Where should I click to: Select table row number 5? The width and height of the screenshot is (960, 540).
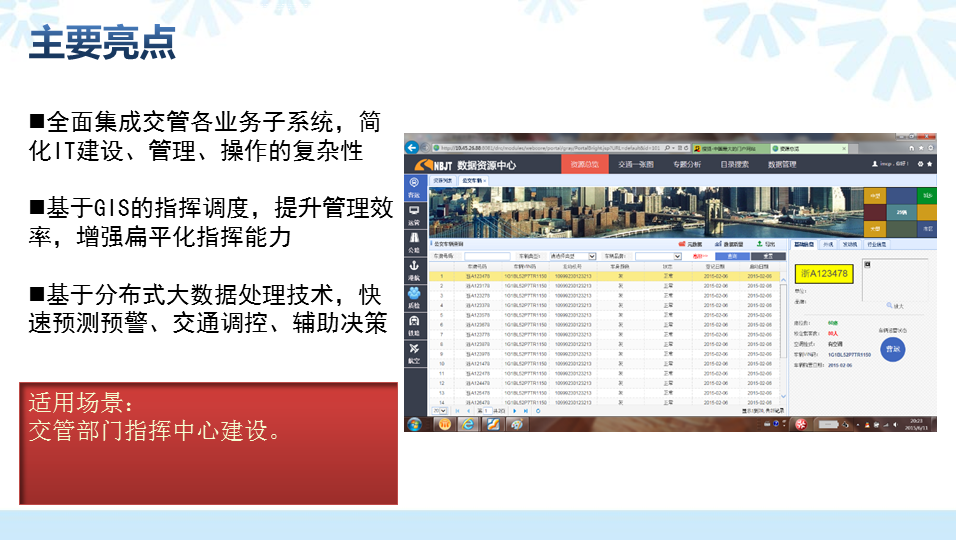click(x=606, y=315)
